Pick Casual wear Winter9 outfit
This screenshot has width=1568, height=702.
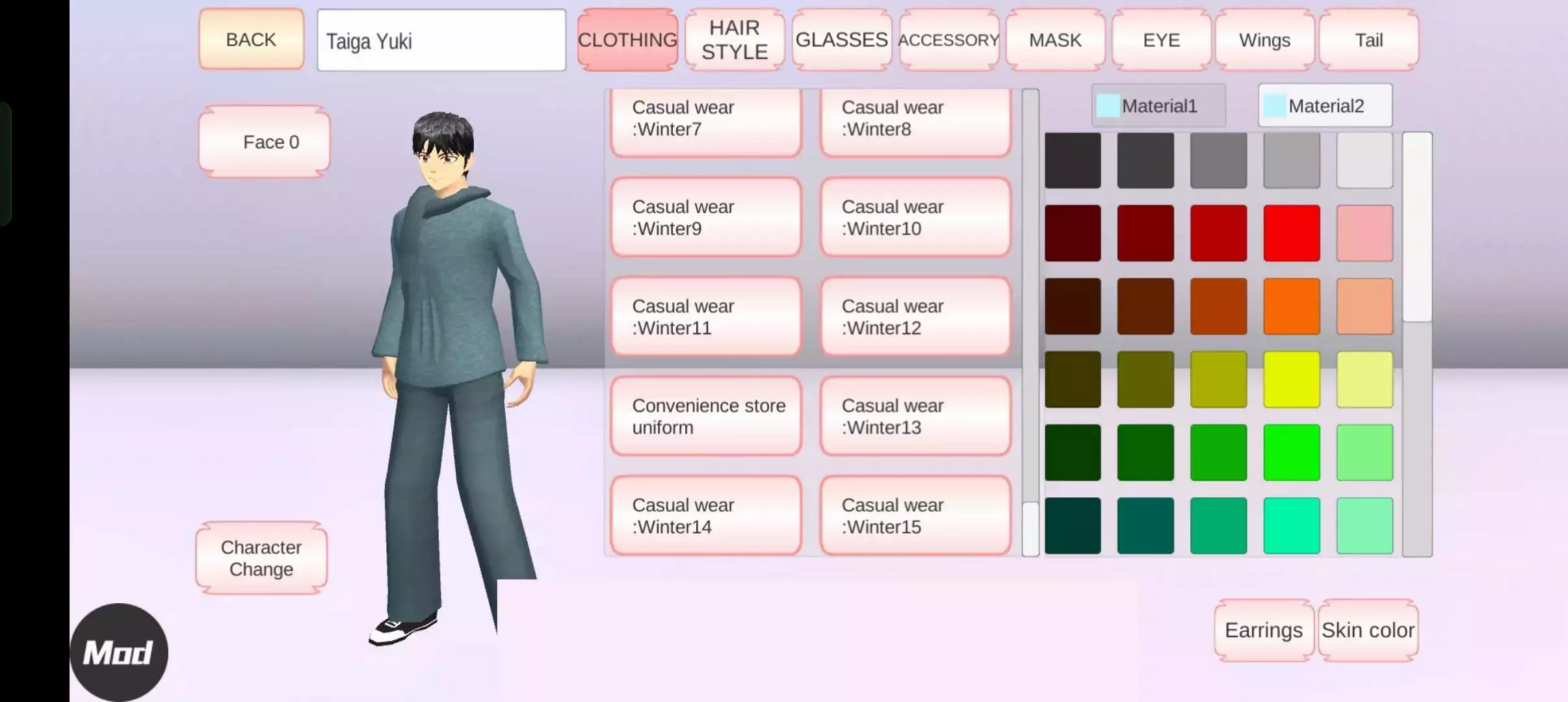[706, 217]
